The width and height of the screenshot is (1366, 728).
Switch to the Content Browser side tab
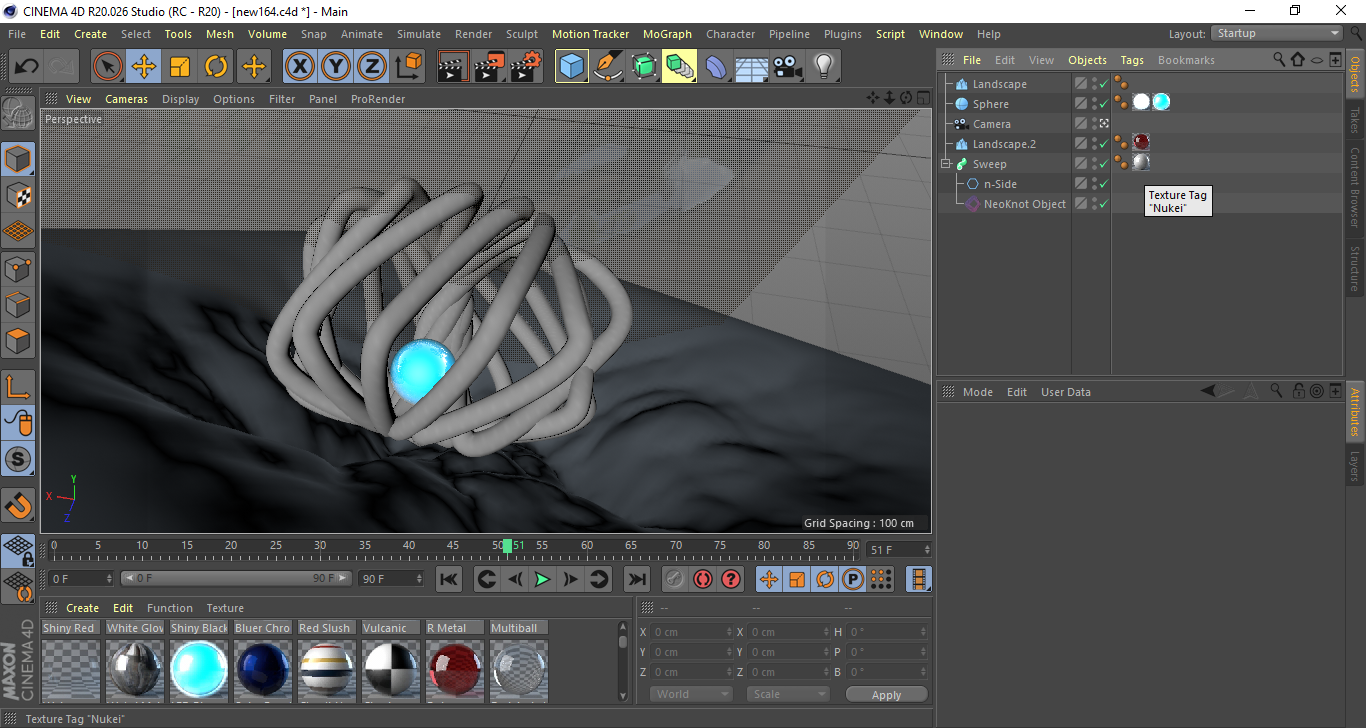coord(1355,187)
